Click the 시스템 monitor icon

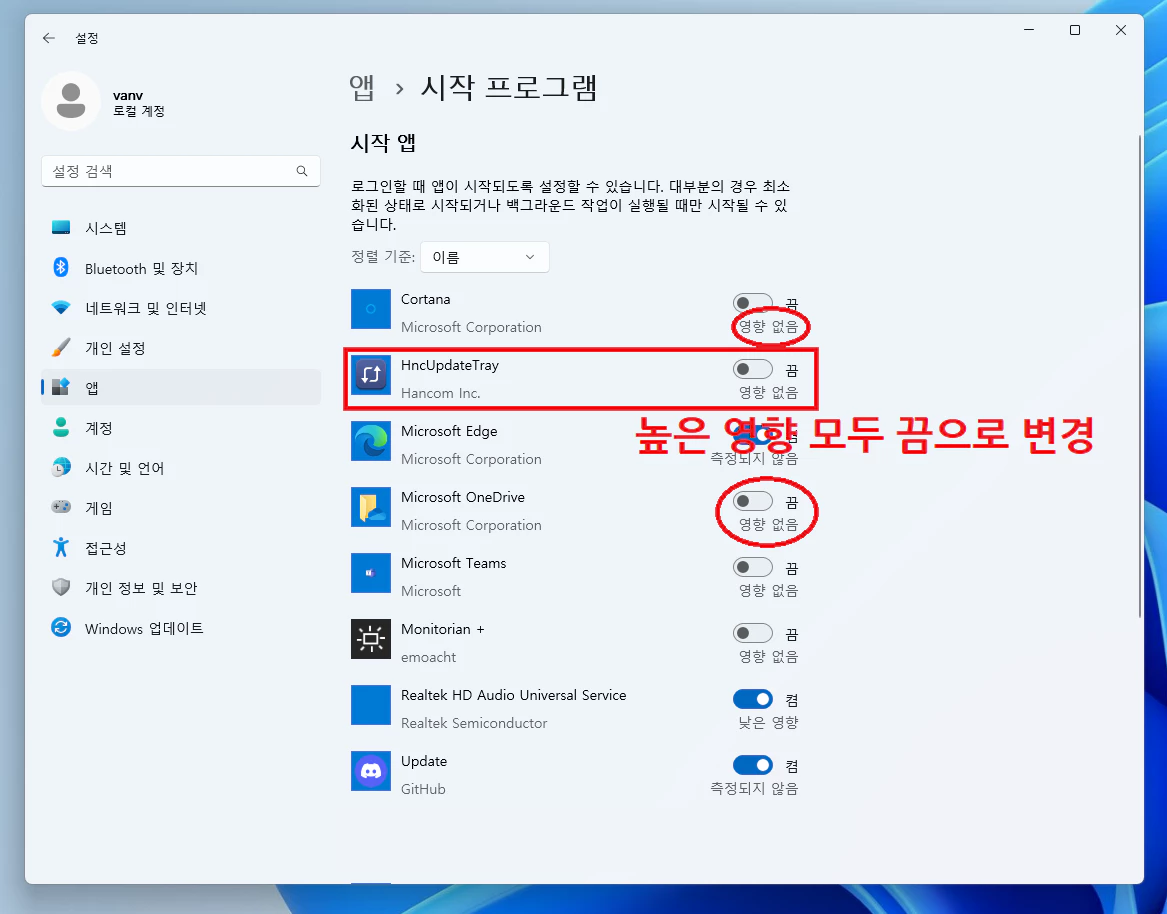[x=61, y=228]
